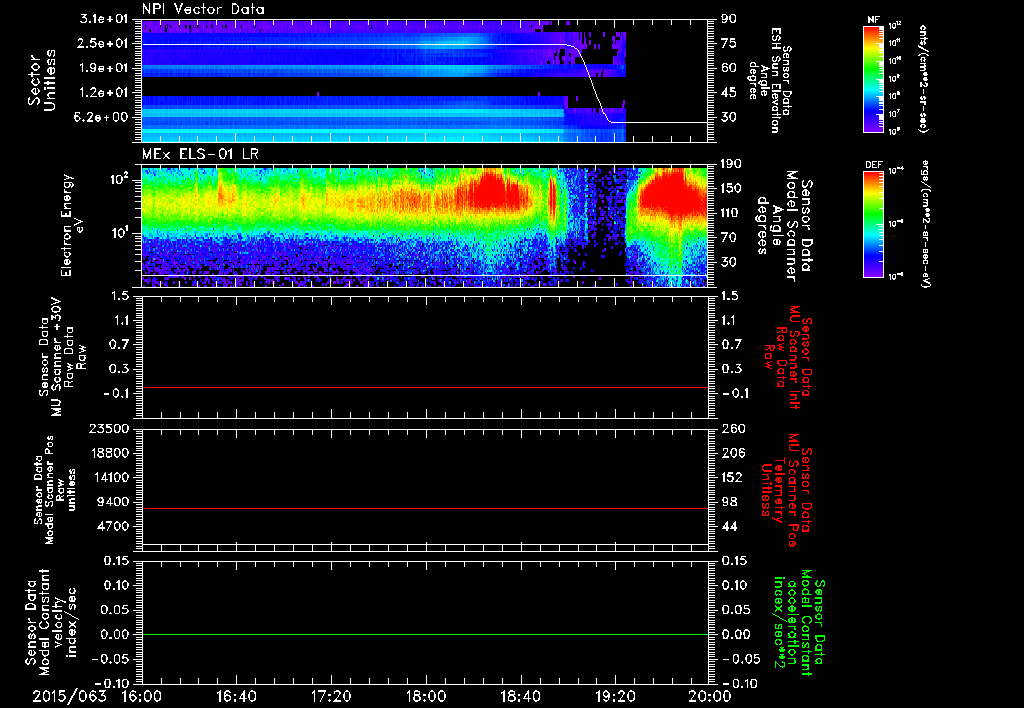The width and height of the screenshot is (1024, 708).
Task: Click the 18:00 time tick label
Action: [426, 696]
